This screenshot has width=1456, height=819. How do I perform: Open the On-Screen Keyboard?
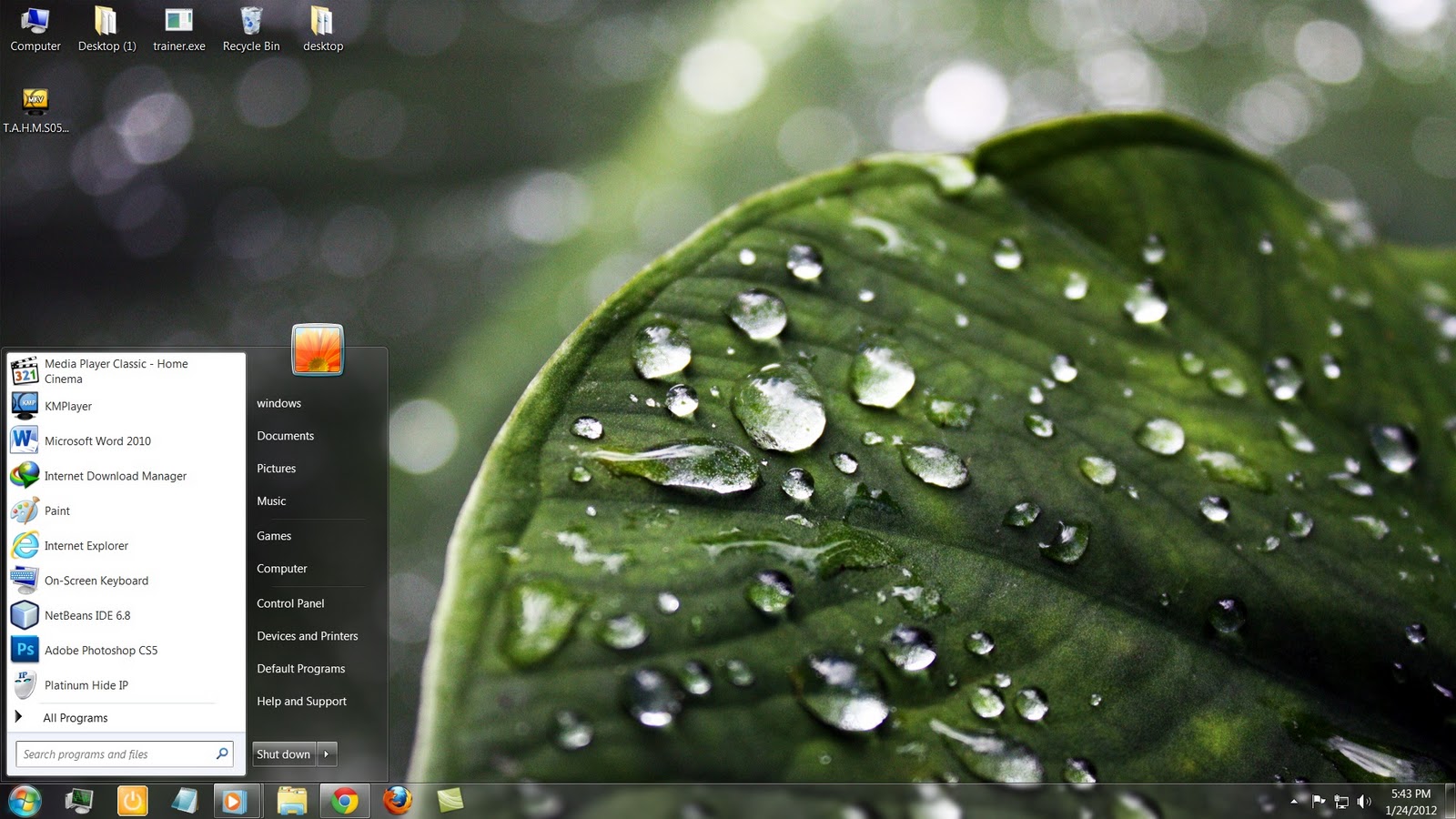[96, 581]
